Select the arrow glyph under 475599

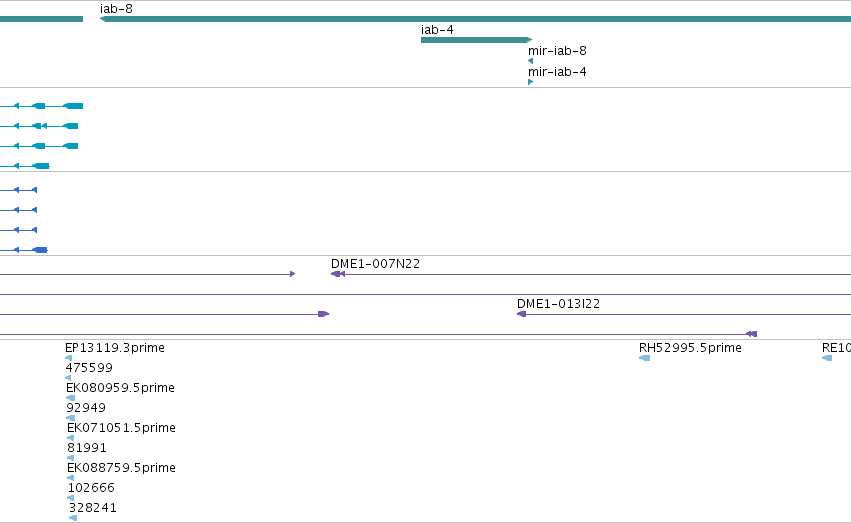tap(68, 378)
